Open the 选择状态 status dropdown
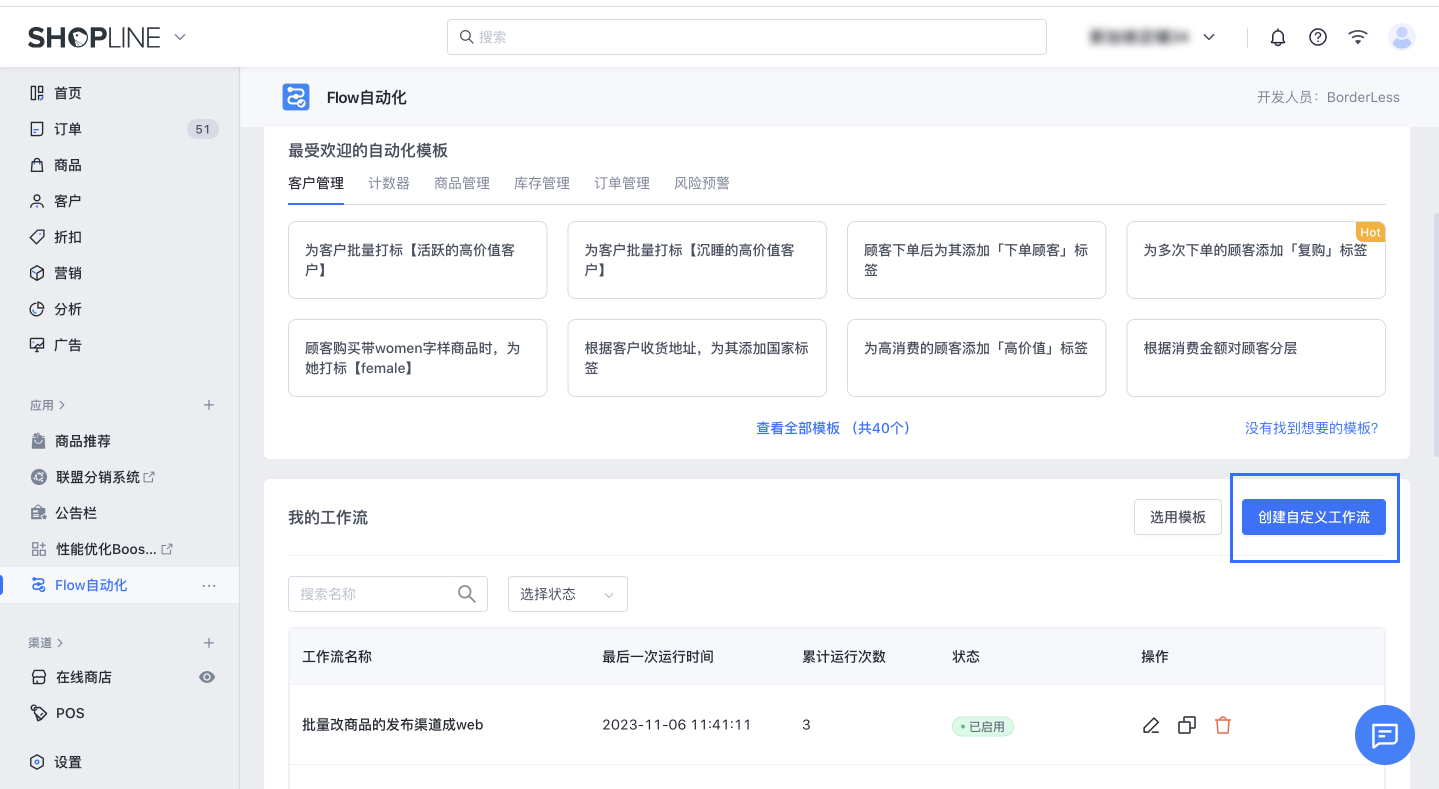This screenshot has height=789, width=1439. [567, 594]
